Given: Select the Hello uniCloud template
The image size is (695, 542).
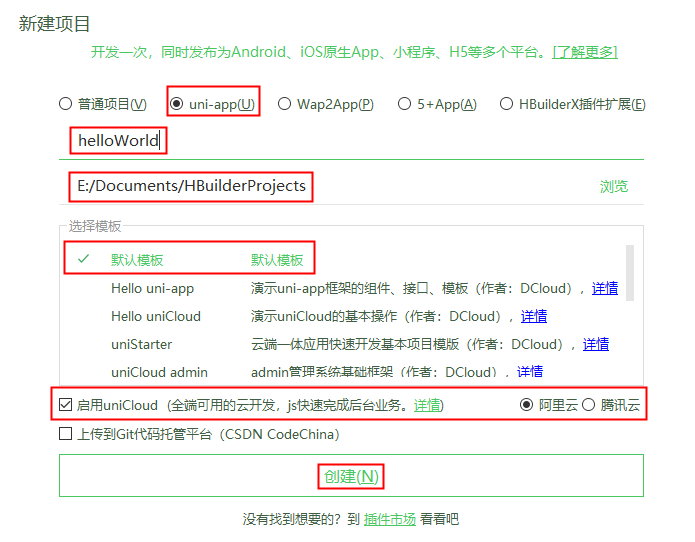Looking at the screenshot, I should (155, 316).
